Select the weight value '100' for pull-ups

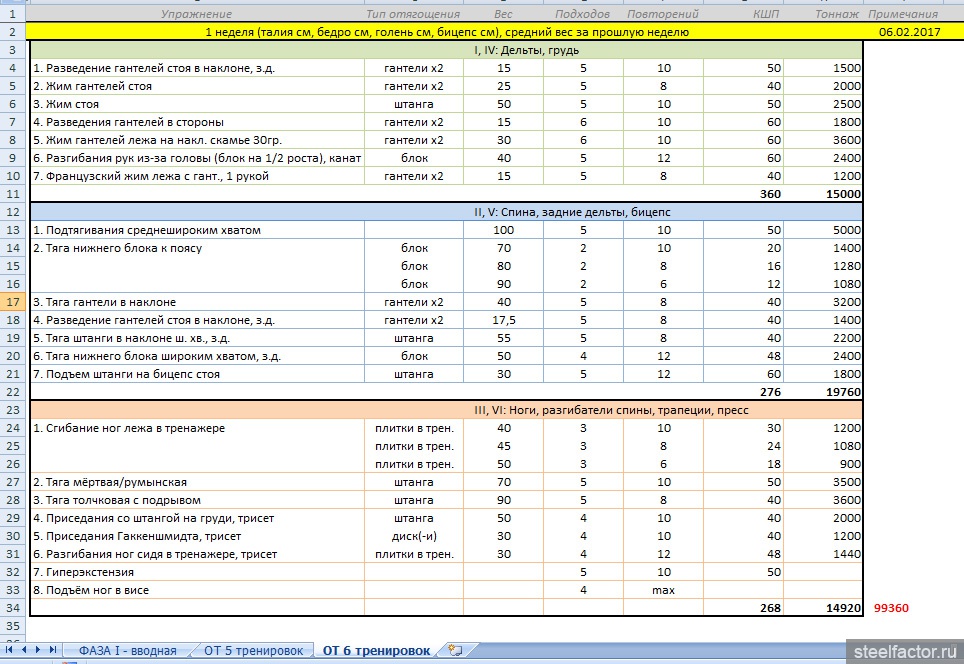coord(504,230)
